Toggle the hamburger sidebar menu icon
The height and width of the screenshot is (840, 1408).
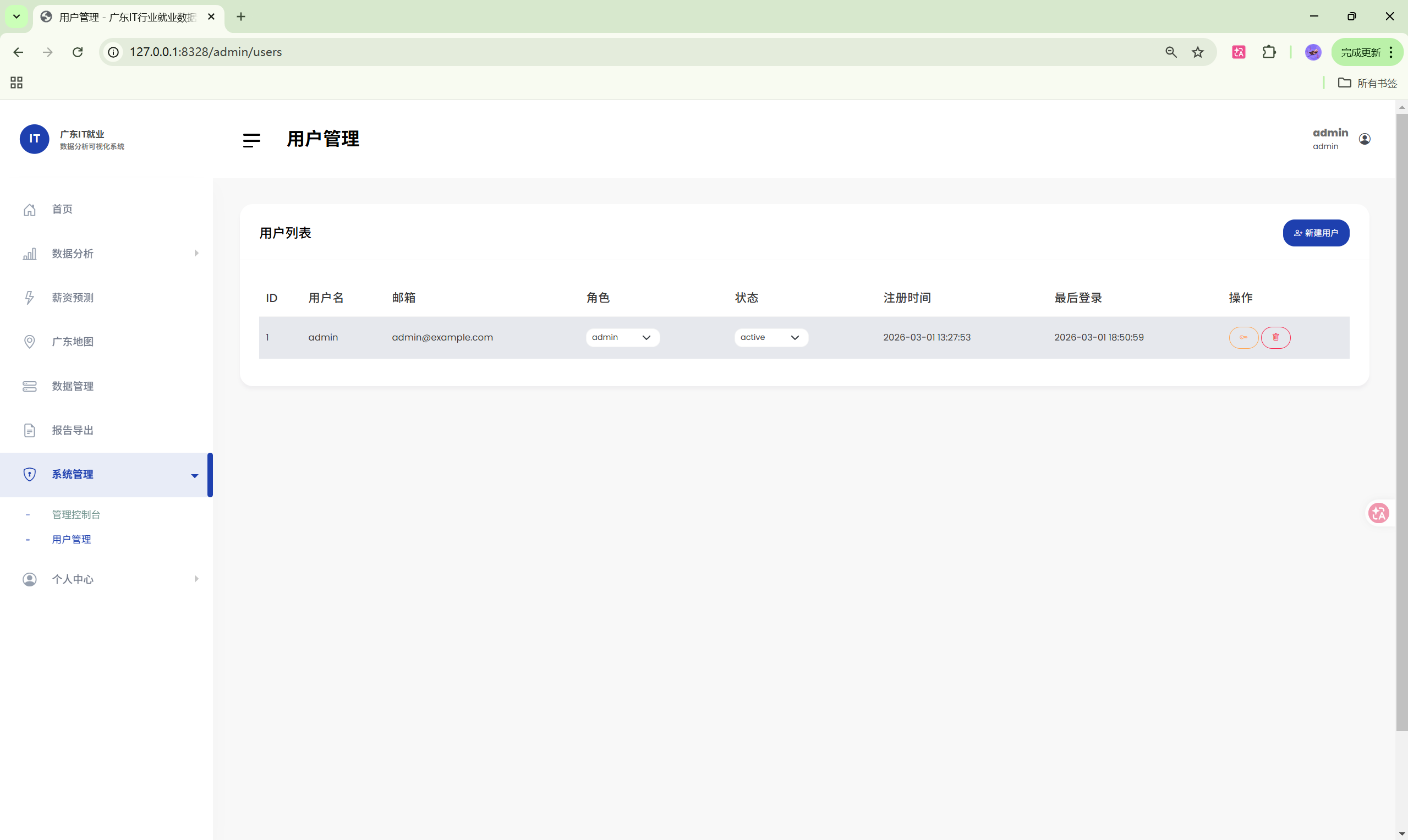click(251, 140)
